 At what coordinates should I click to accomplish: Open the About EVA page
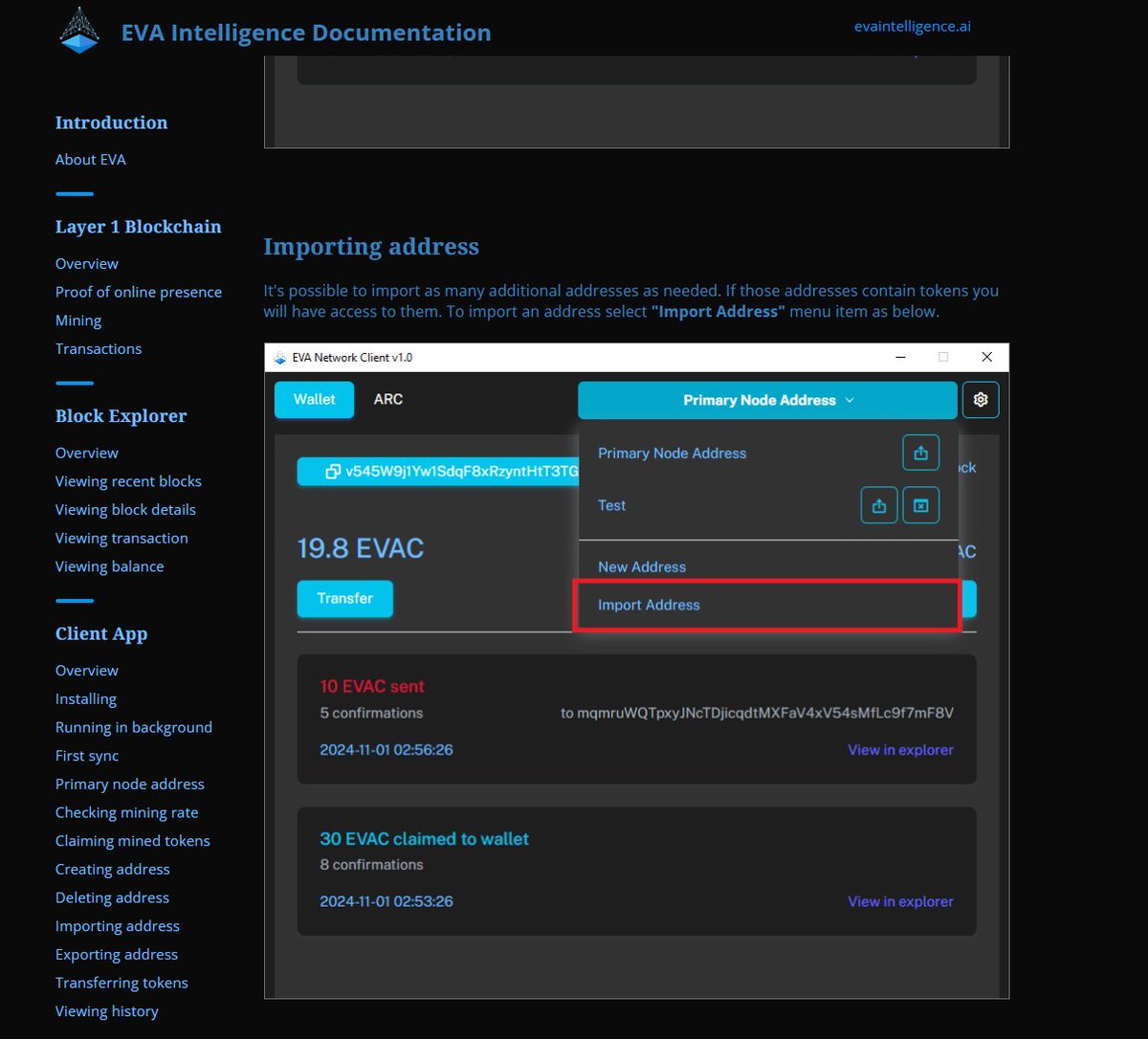(90, 159)
